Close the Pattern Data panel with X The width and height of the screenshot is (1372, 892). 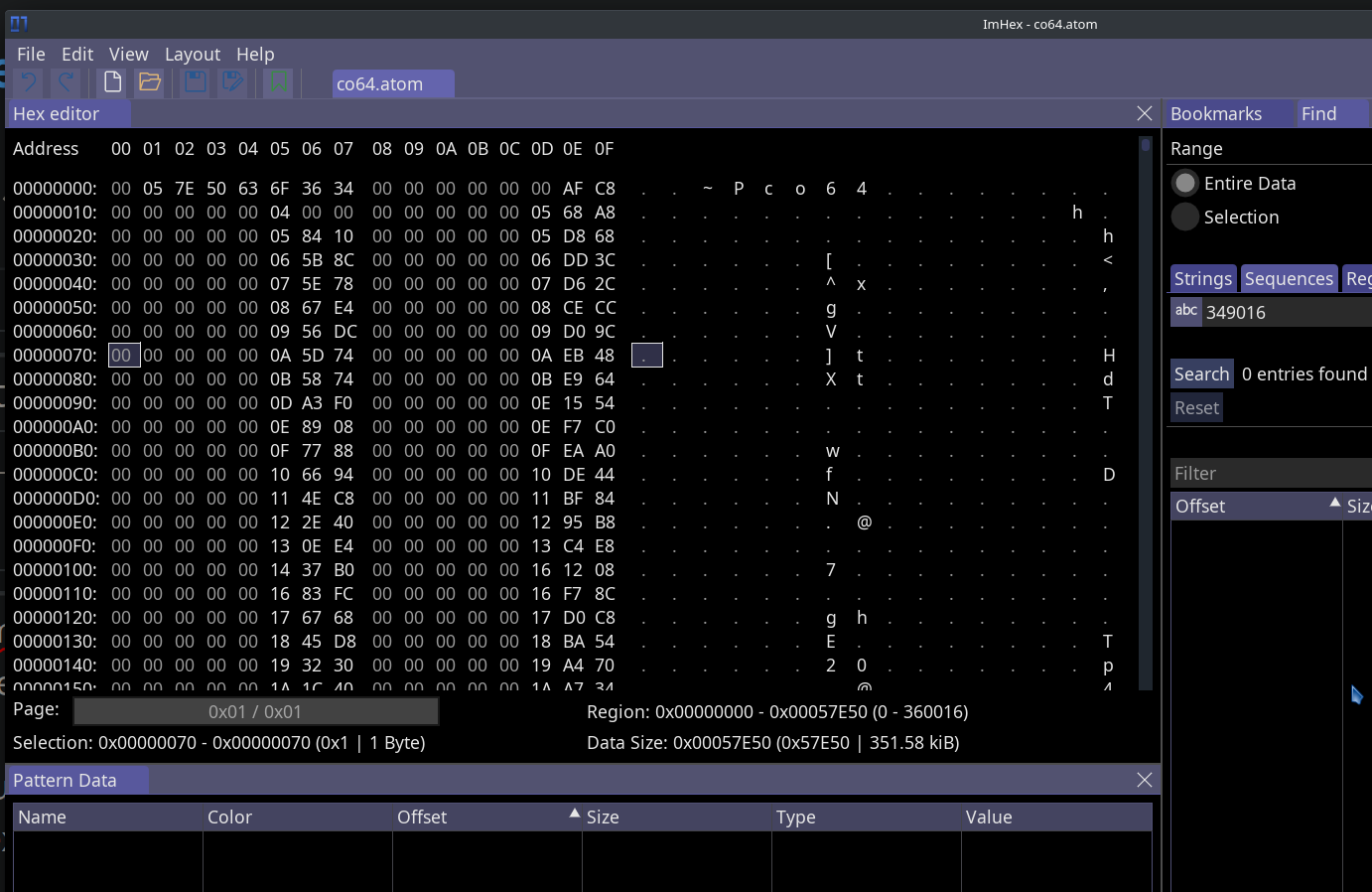(x=1145, y=780)
